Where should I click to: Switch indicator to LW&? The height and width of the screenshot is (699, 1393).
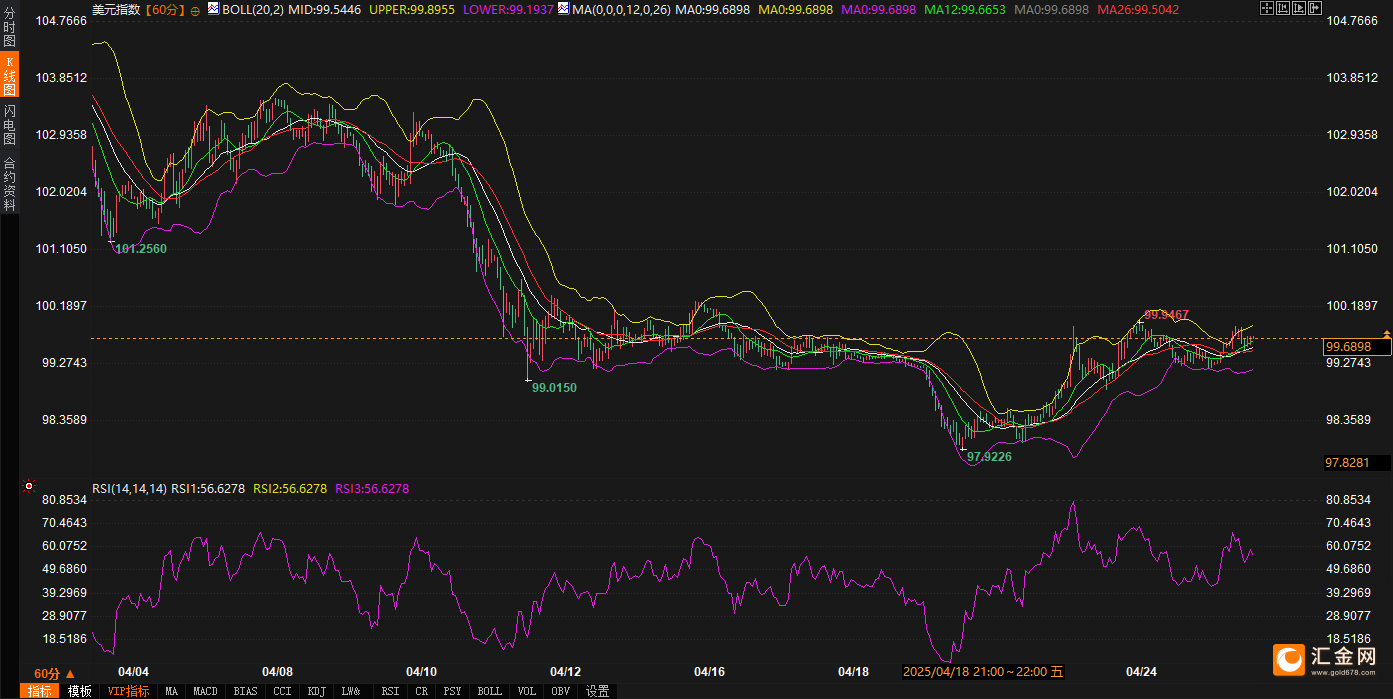tap(350, 691)
